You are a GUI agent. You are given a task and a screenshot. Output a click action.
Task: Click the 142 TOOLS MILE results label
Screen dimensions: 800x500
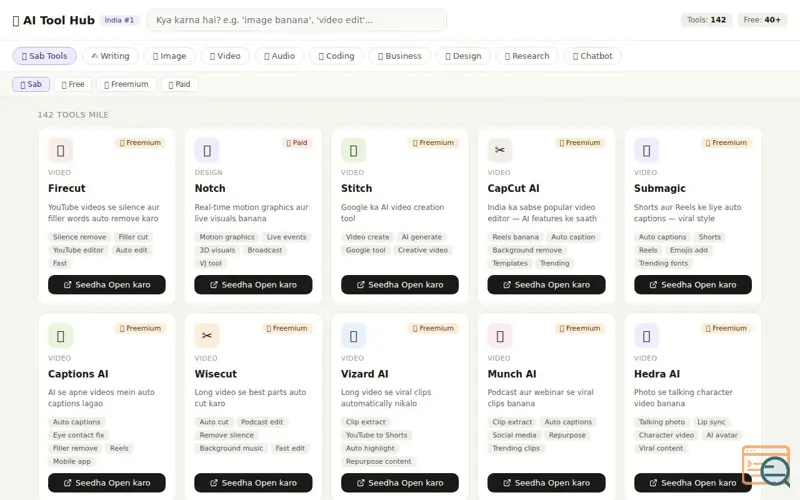coord(73,115)
